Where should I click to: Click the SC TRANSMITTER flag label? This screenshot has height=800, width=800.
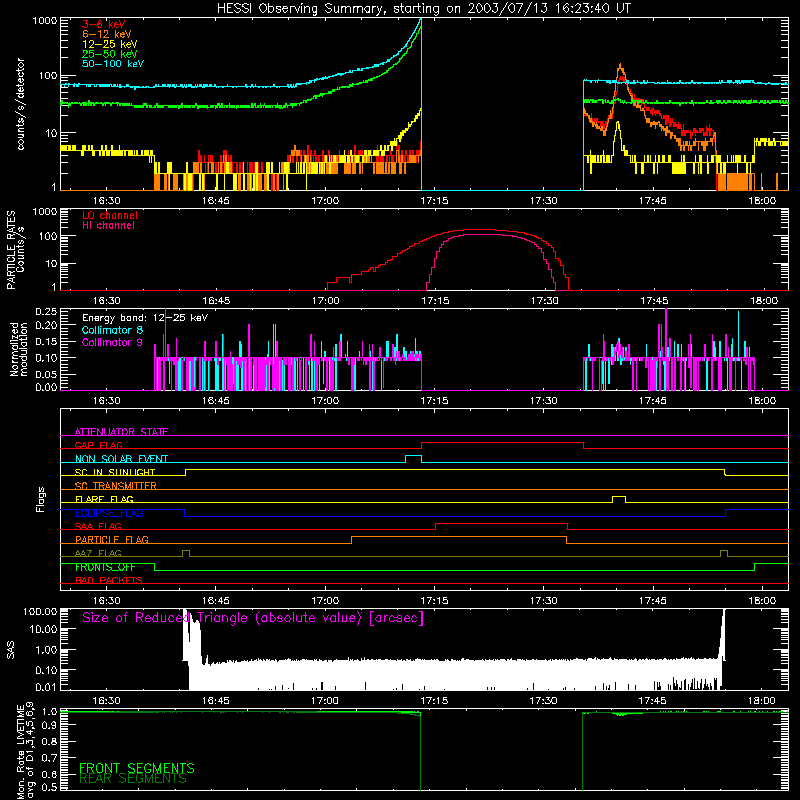pyautogui.click(x=115, y=486)
